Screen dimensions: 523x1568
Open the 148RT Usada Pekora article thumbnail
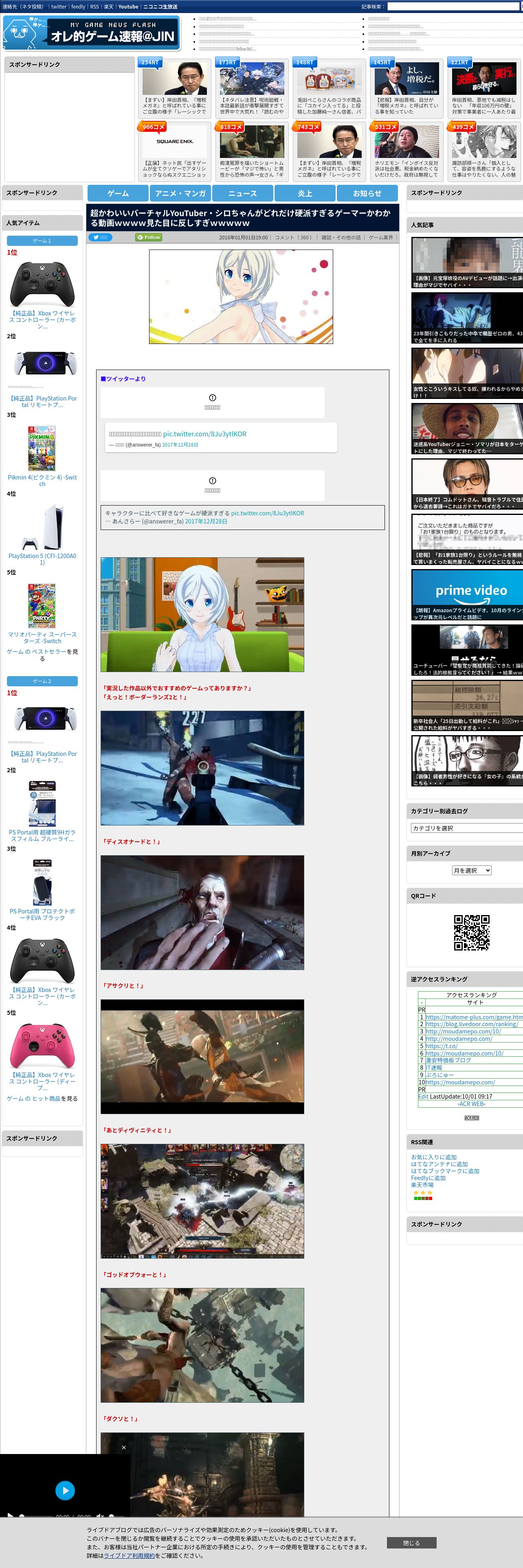pyautogui.click(x=330, y=78)
